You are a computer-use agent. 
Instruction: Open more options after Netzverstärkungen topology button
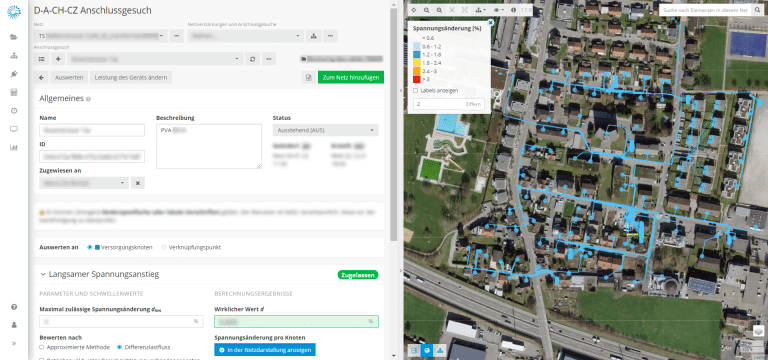point(330,36)
